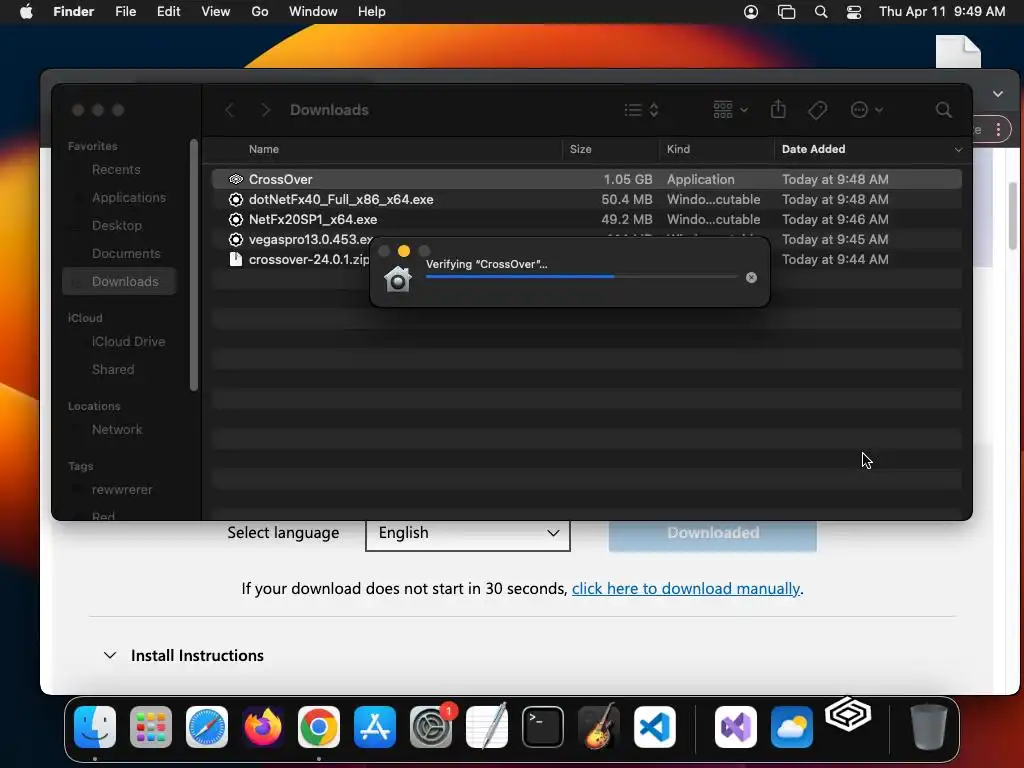The height and width of the screenshot is (768, 1024).
Task: Open the Apple menu
Action: pyautogui.click(x=26, y=12)
